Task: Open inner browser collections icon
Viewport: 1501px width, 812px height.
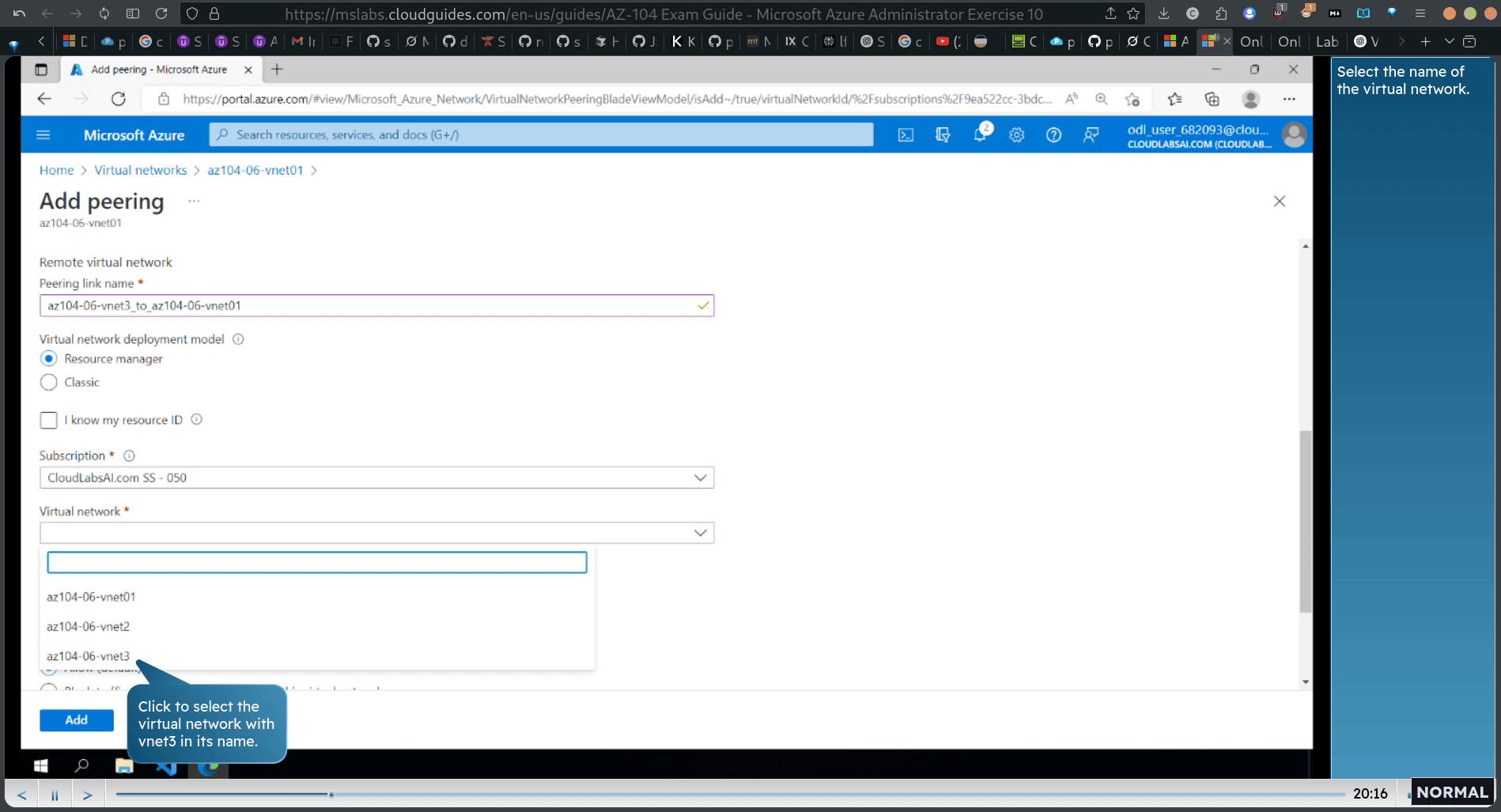Action: 1212,99
